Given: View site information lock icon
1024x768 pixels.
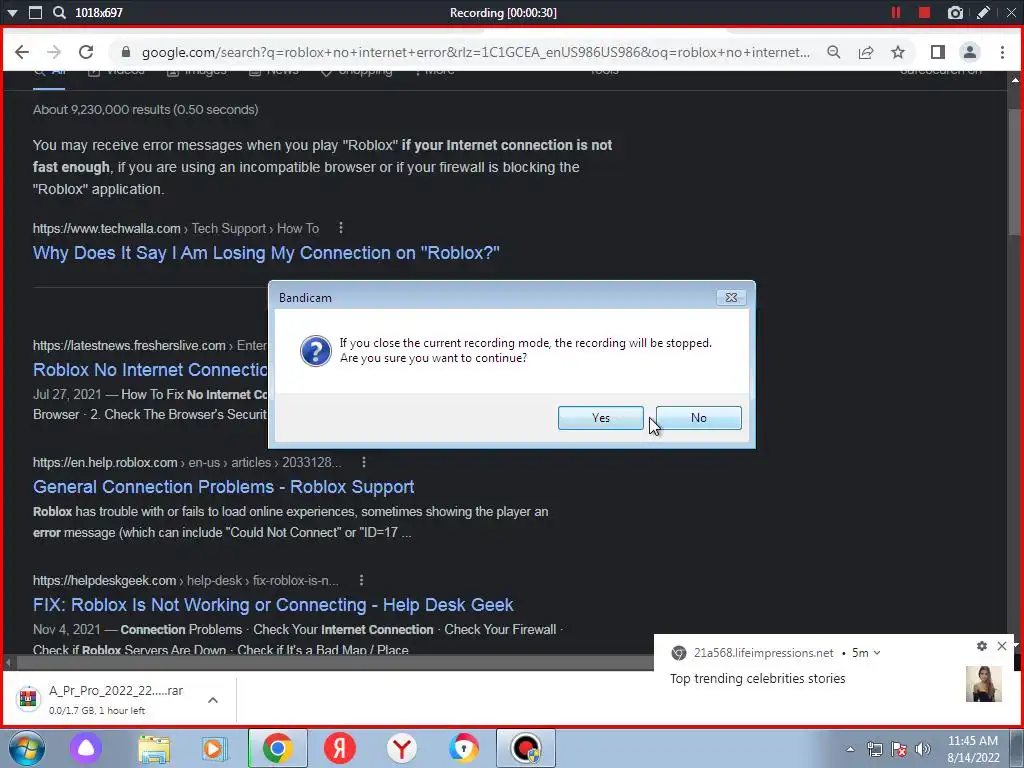Looking at the screenshot, I should 126,52.
